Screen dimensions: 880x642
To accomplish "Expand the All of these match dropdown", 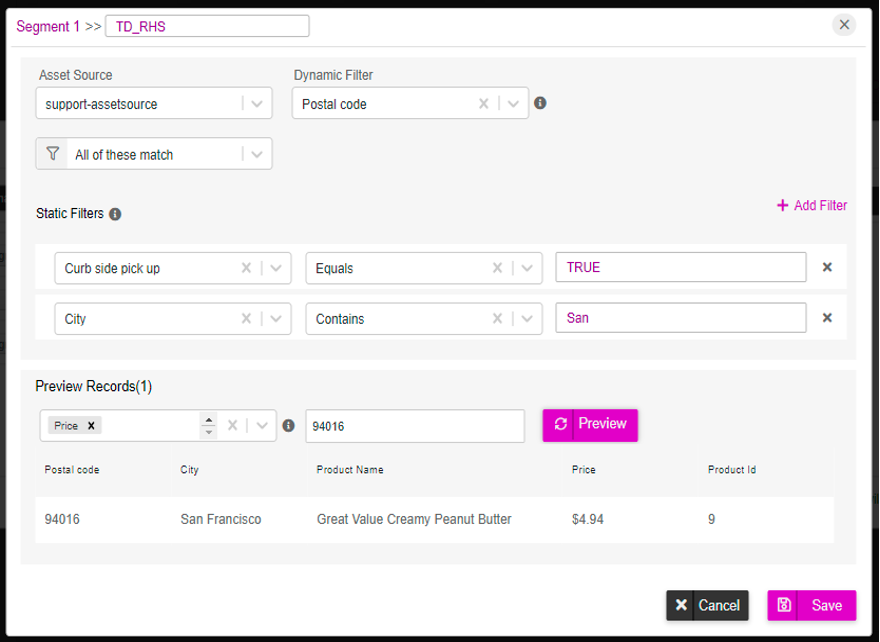I will click(x=256, y=154).
